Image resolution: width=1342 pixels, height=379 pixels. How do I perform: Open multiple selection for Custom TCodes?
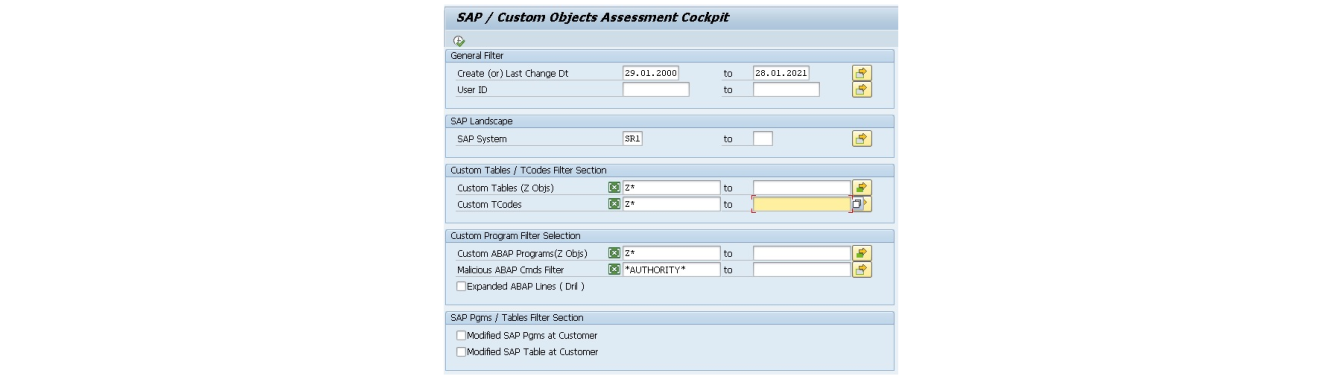coord(867,204)
